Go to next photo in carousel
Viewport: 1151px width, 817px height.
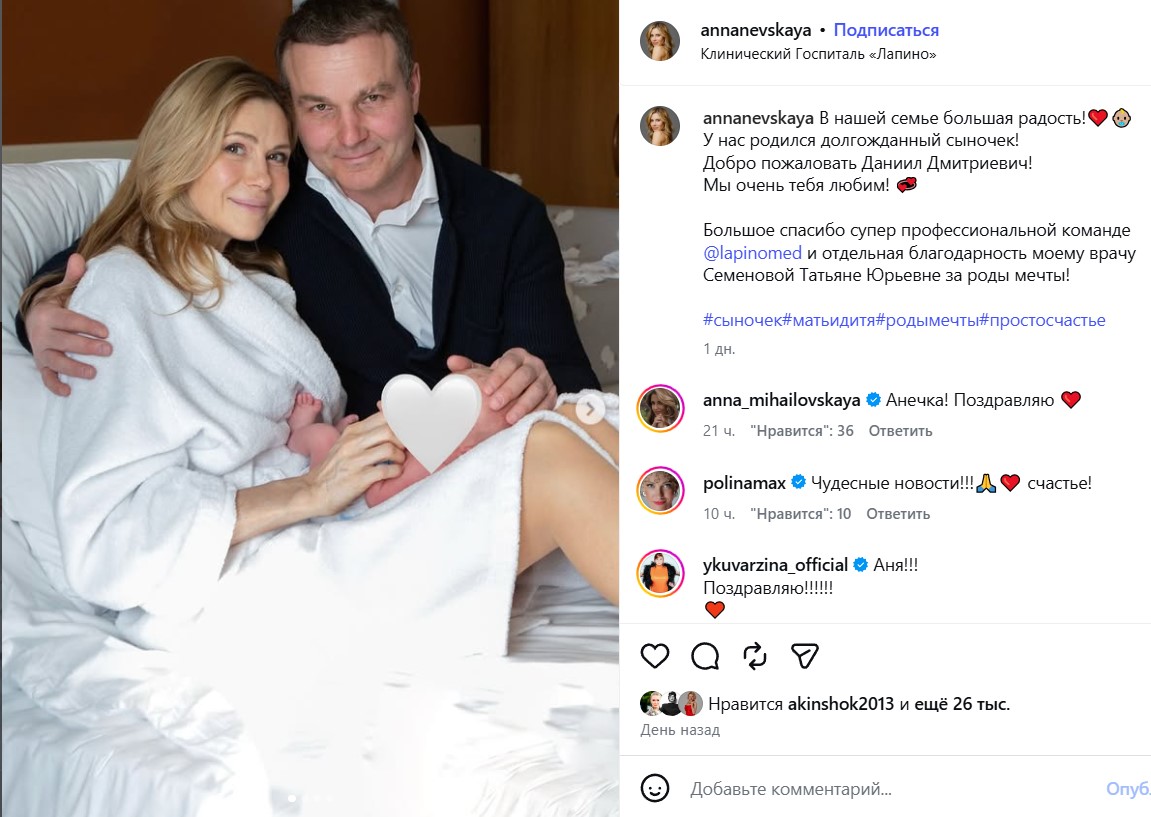point(590,408)
